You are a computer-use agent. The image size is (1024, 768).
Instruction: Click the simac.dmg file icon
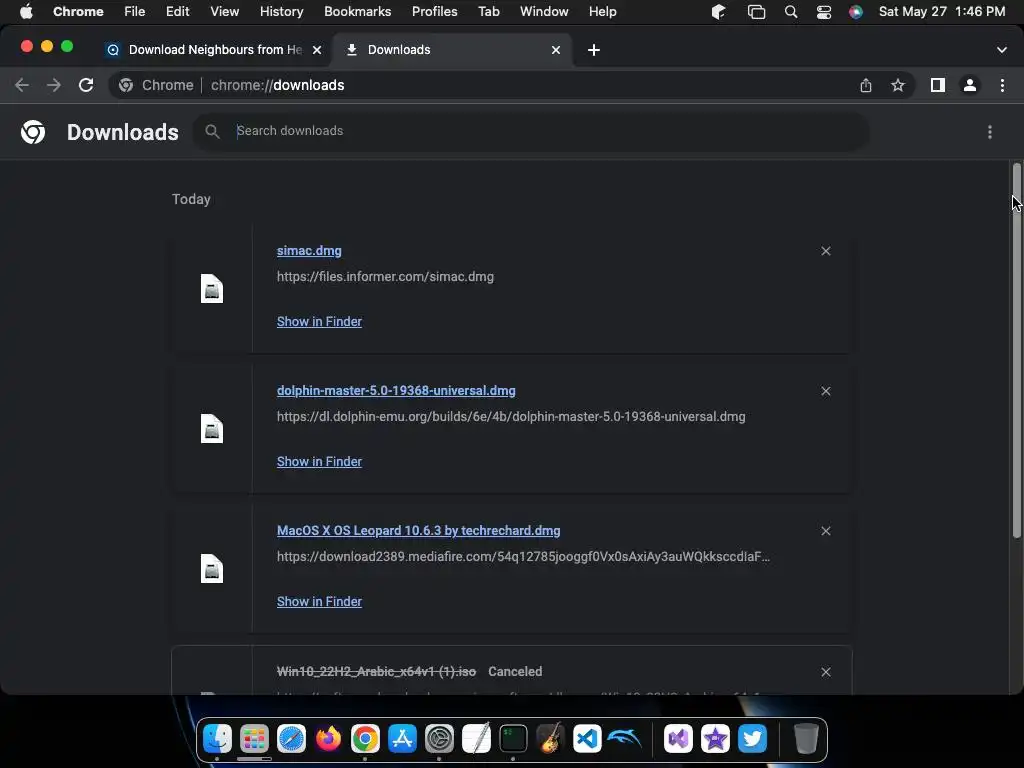point(212,289)
